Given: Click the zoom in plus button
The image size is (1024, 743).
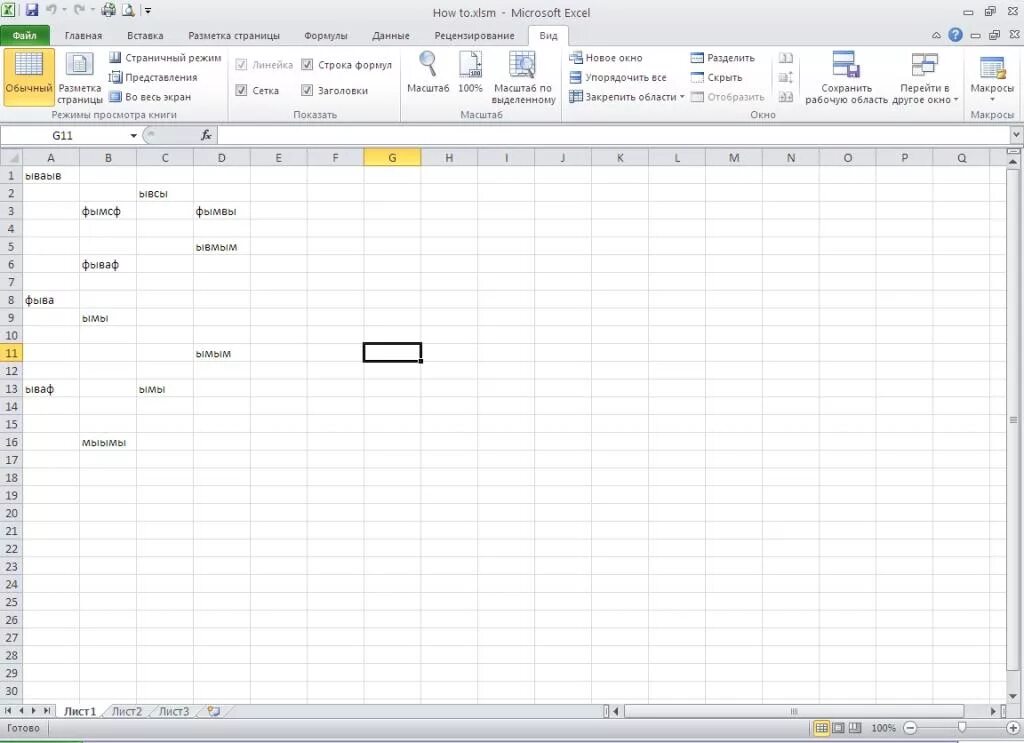Looking at the screenshot, I should [x=1013, y=728].
